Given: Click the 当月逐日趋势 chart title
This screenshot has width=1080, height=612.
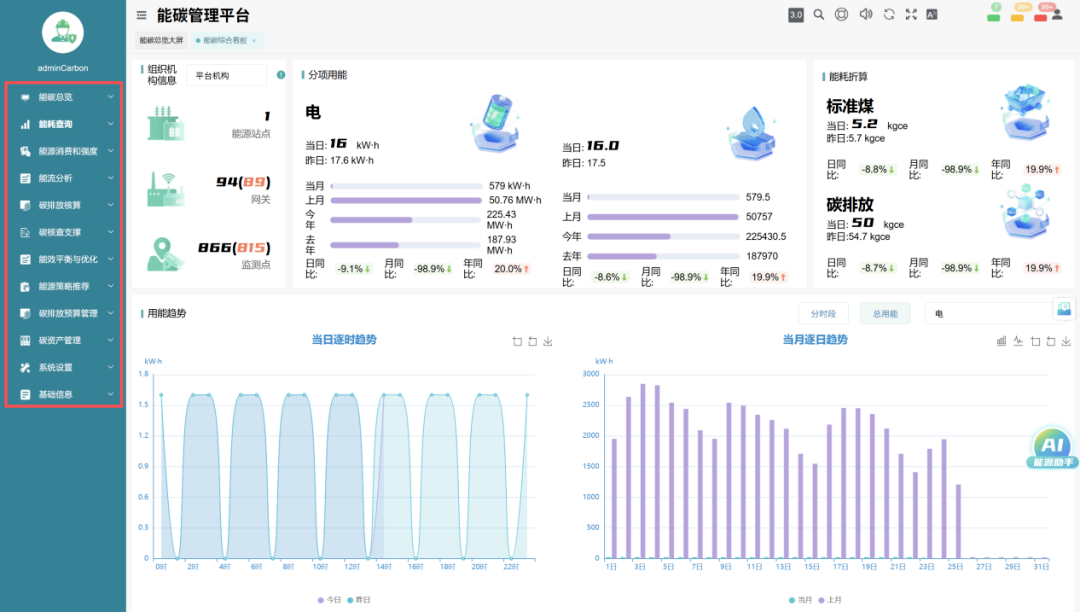Looking at the screenshot, I should [x=815, y=339].
